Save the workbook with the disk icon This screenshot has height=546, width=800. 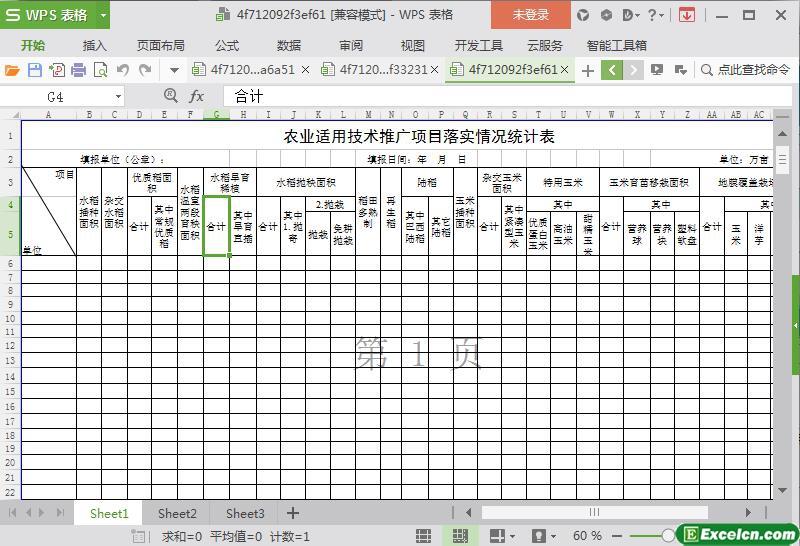[x=34, y=69]
